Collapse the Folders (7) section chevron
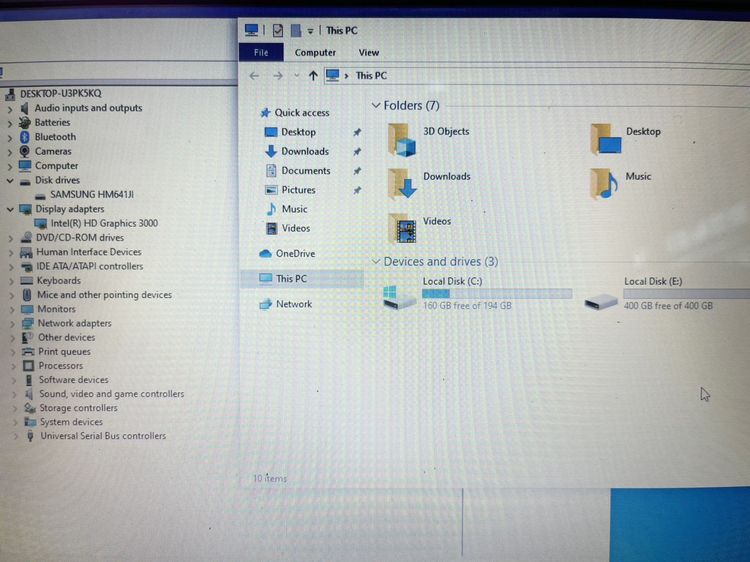The width and height of the screenshot is (750, 562). pyautogui.click(x=376, y=105)
